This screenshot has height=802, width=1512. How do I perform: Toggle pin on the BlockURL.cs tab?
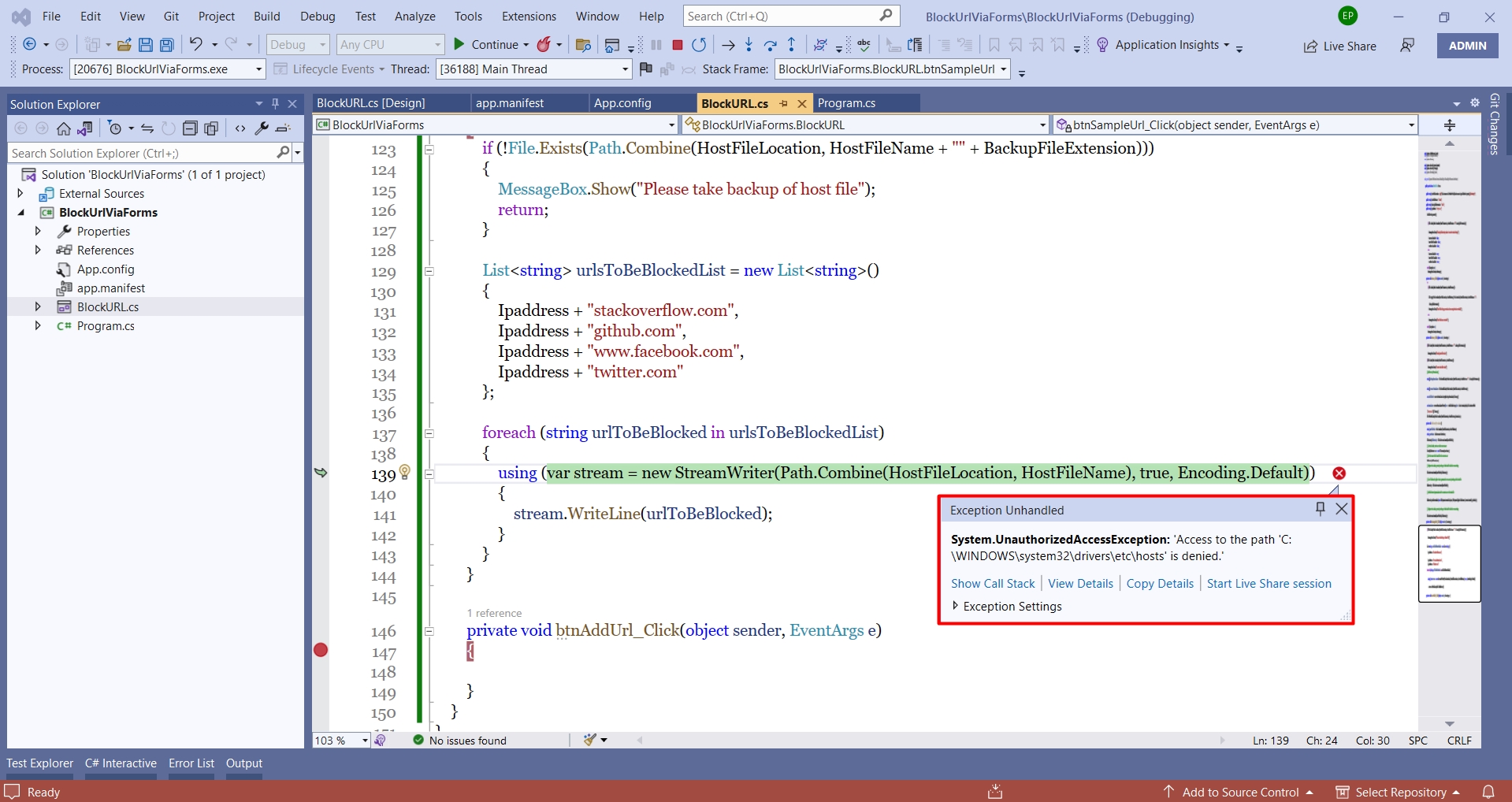(783, 103)
